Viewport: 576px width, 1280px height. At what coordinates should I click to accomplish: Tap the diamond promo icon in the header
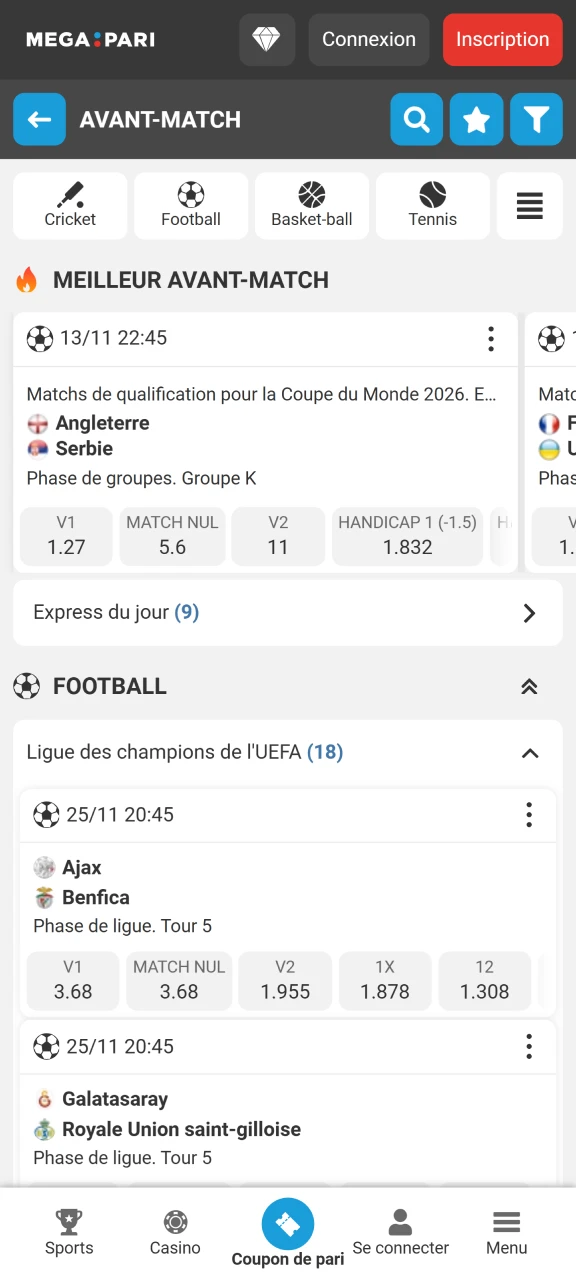[266, 39]
